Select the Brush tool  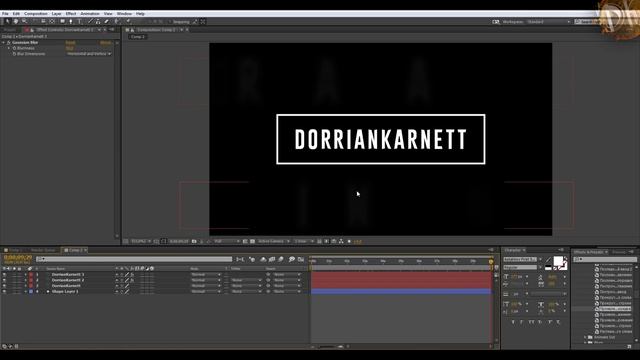click(x=90, y=21)
